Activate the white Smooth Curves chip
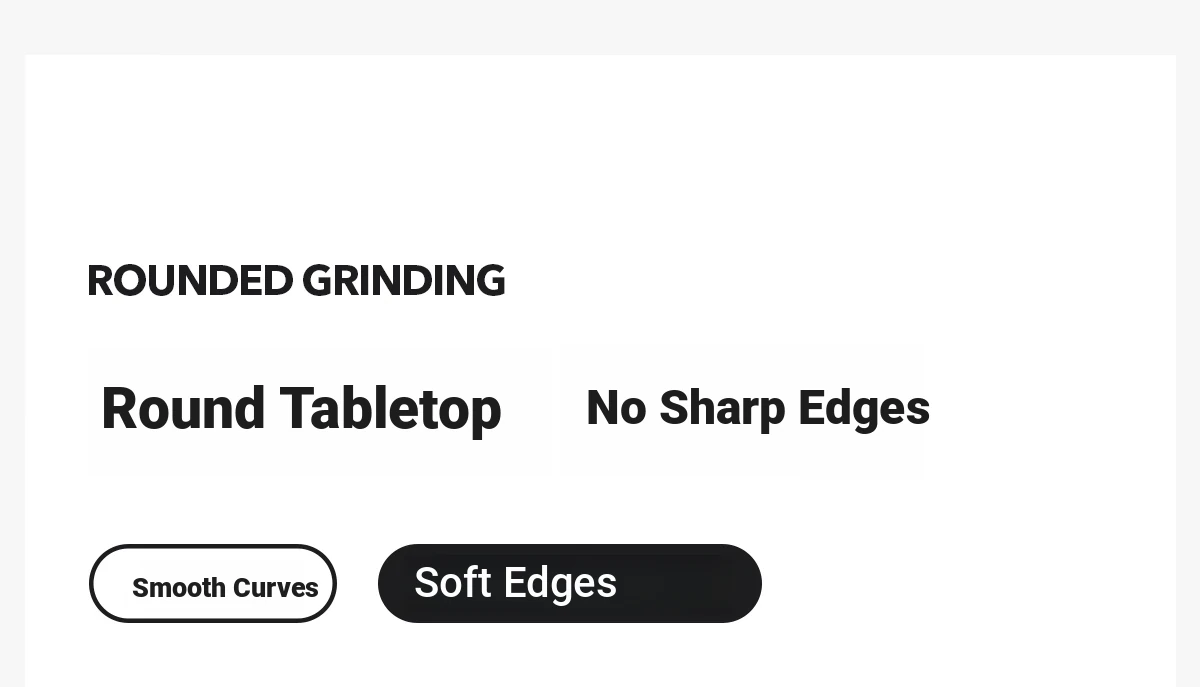The width and height of the screenshot is (1200, 687). click(x=213, y=583)
